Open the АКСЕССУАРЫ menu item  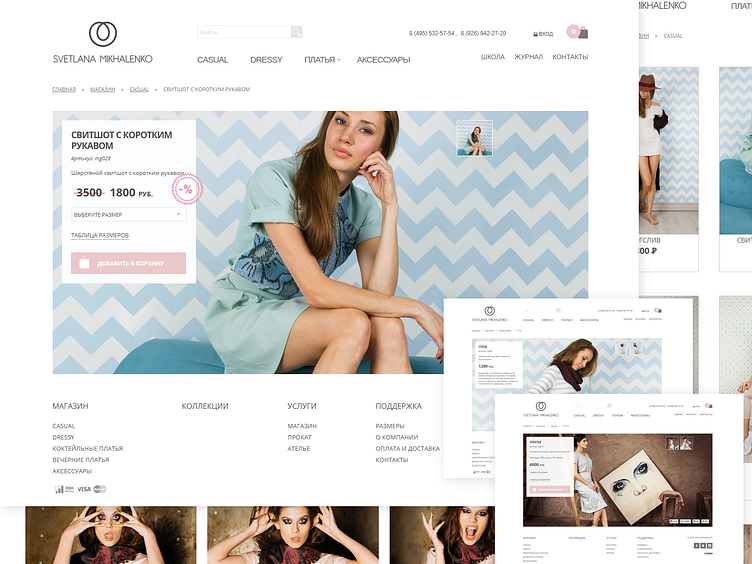pyautogui.click(x=383, y=60)
